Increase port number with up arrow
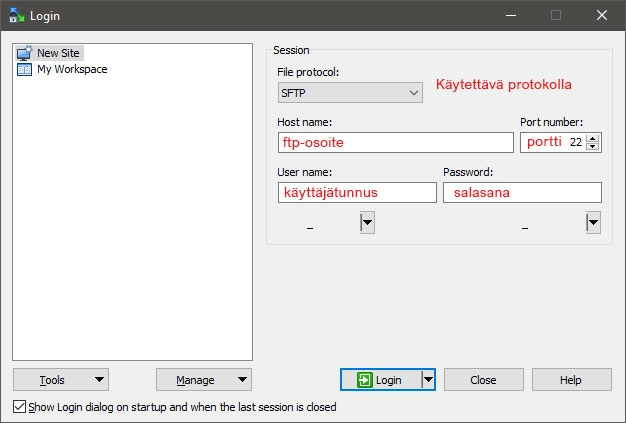The width and height of the screenshot is (626, 423). (593, 138)
